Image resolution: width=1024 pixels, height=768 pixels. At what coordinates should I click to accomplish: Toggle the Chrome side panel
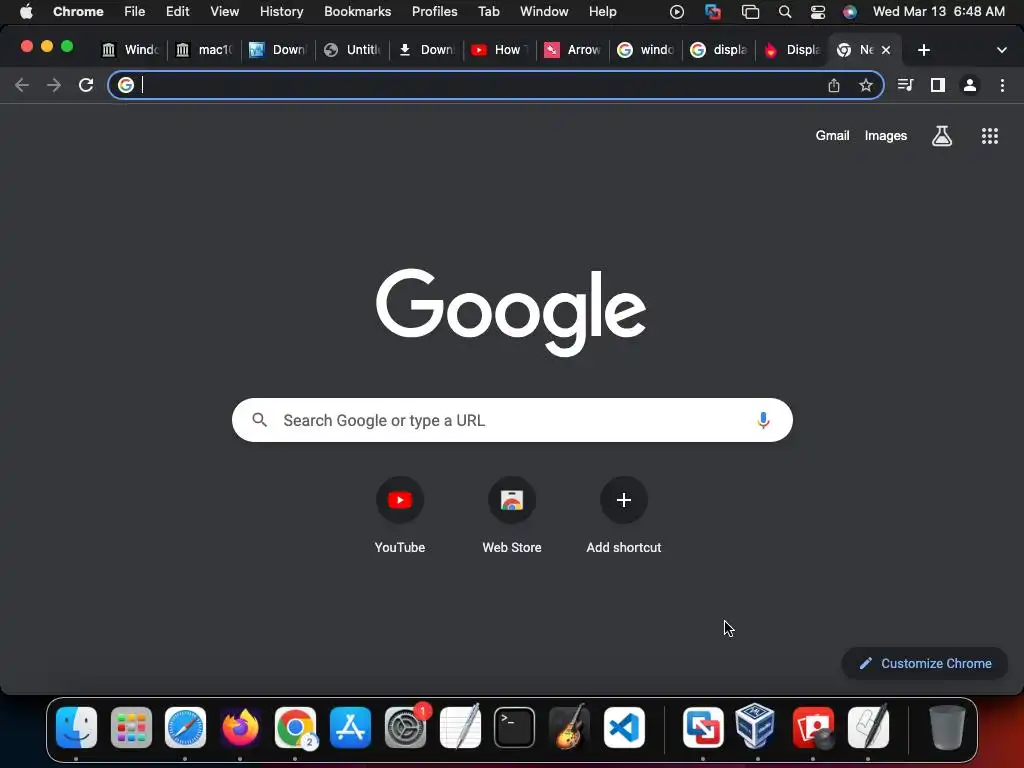(x=938, y=85)
